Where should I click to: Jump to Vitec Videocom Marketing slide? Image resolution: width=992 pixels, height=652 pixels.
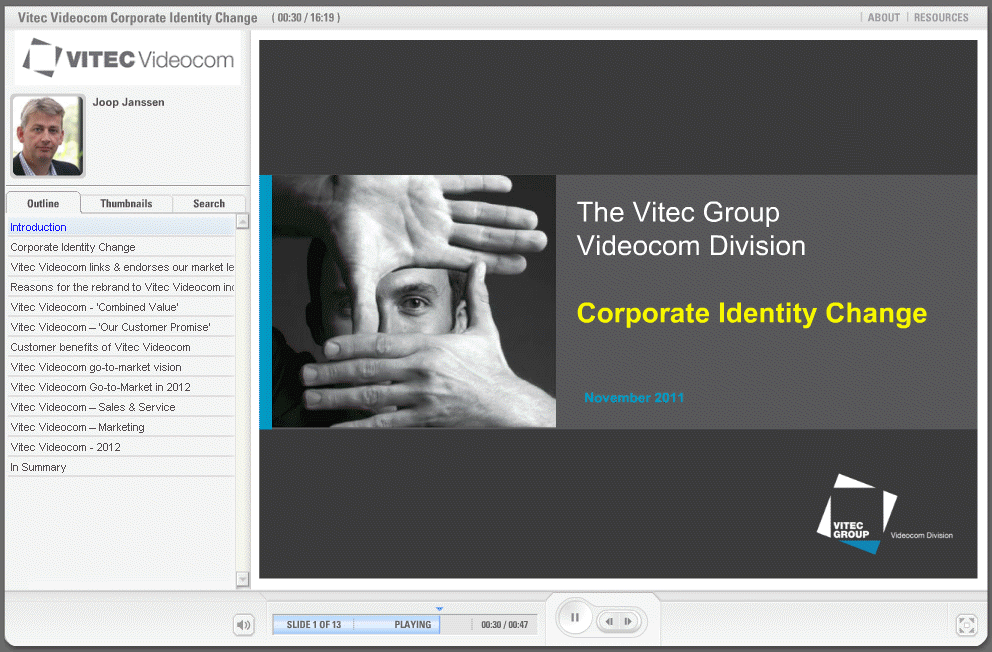pos(121,427)
